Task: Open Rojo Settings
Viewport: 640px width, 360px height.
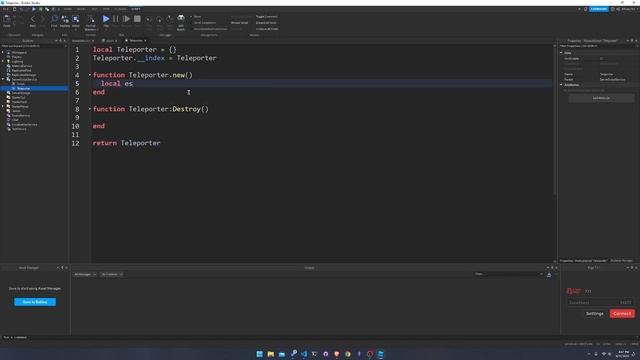Action: 595,313
